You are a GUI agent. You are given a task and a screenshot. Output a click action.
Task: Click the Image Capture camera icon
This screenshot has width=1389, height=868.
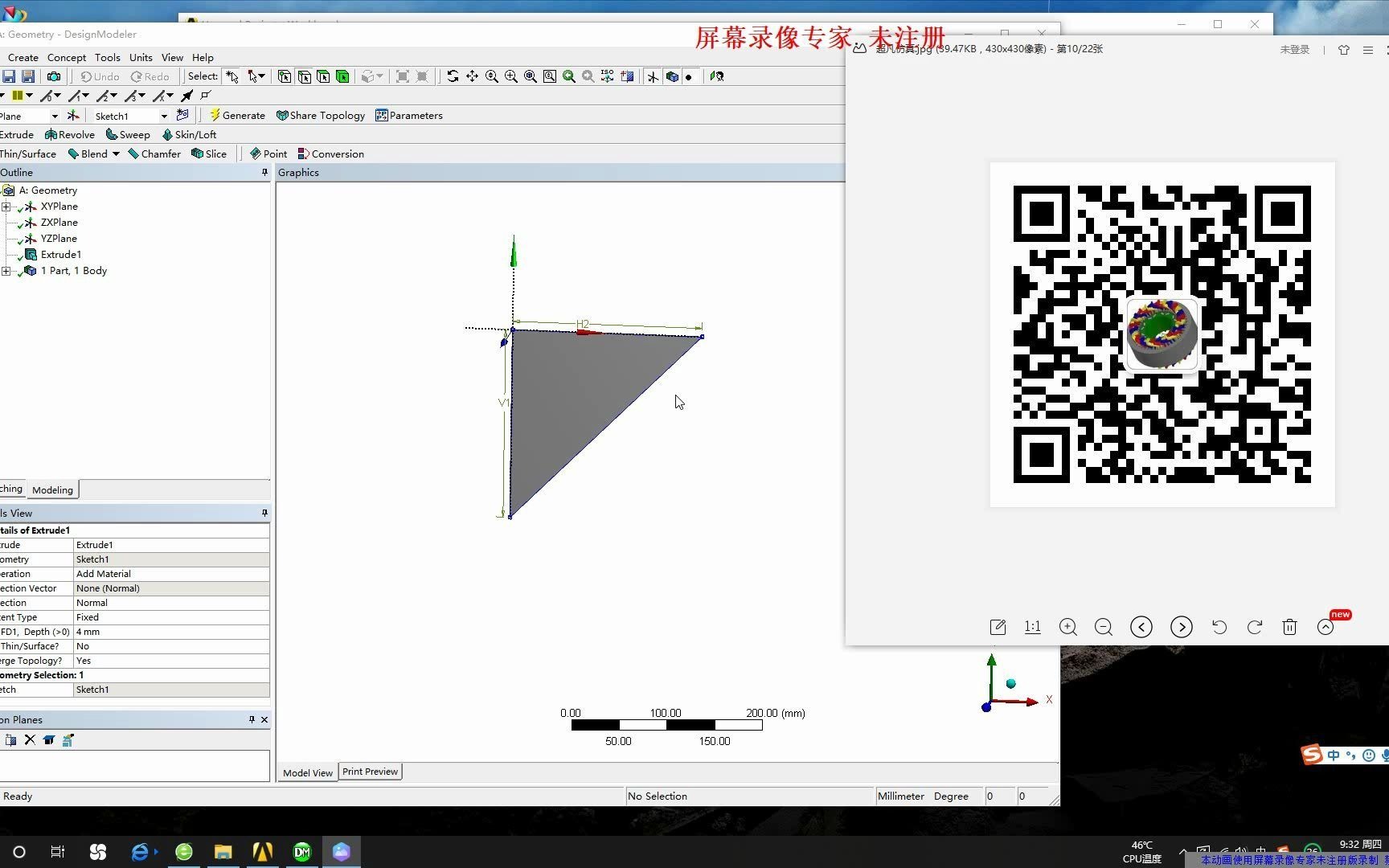[x=54, y=76]
